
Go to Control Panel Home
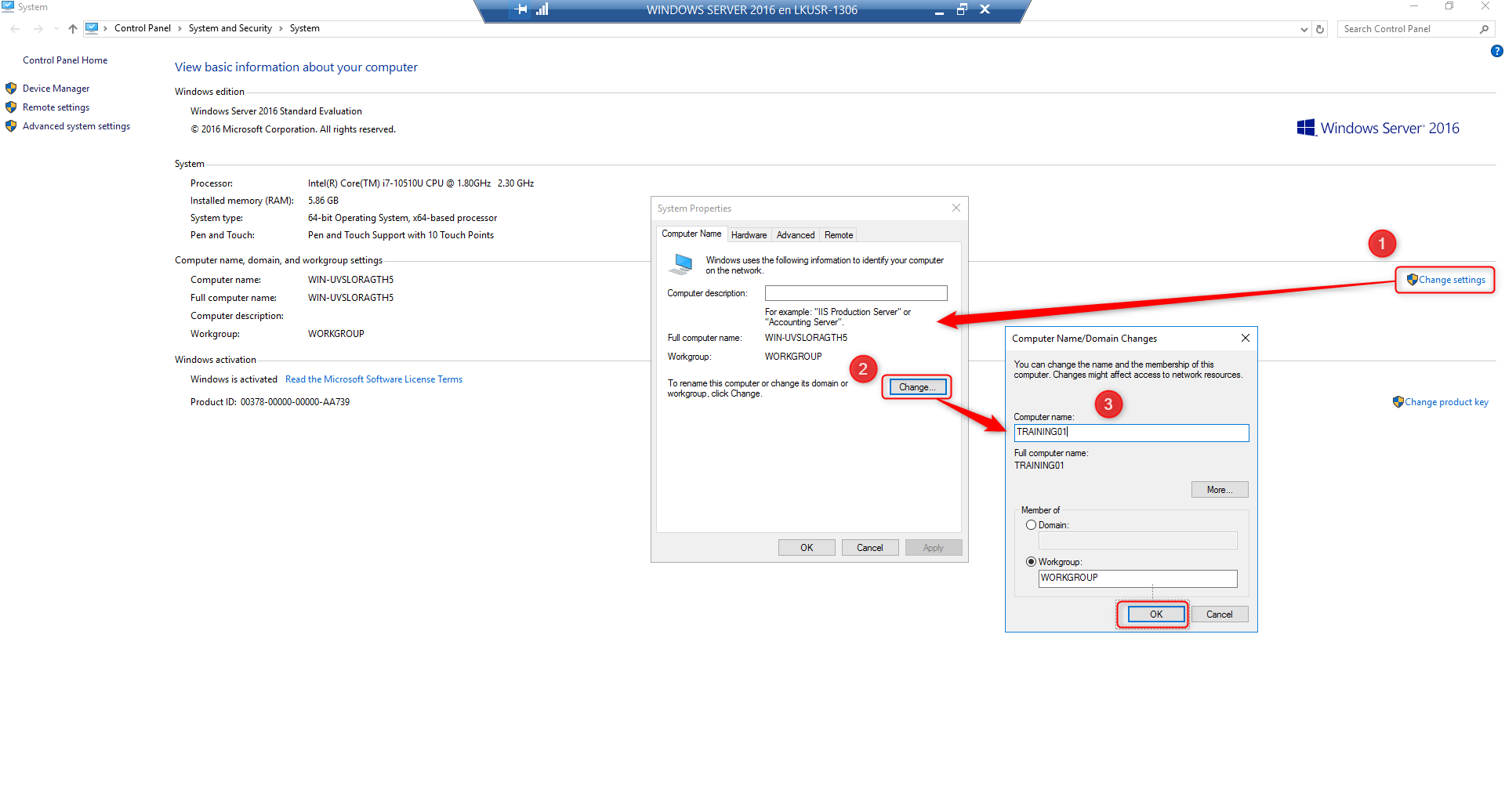65,60
